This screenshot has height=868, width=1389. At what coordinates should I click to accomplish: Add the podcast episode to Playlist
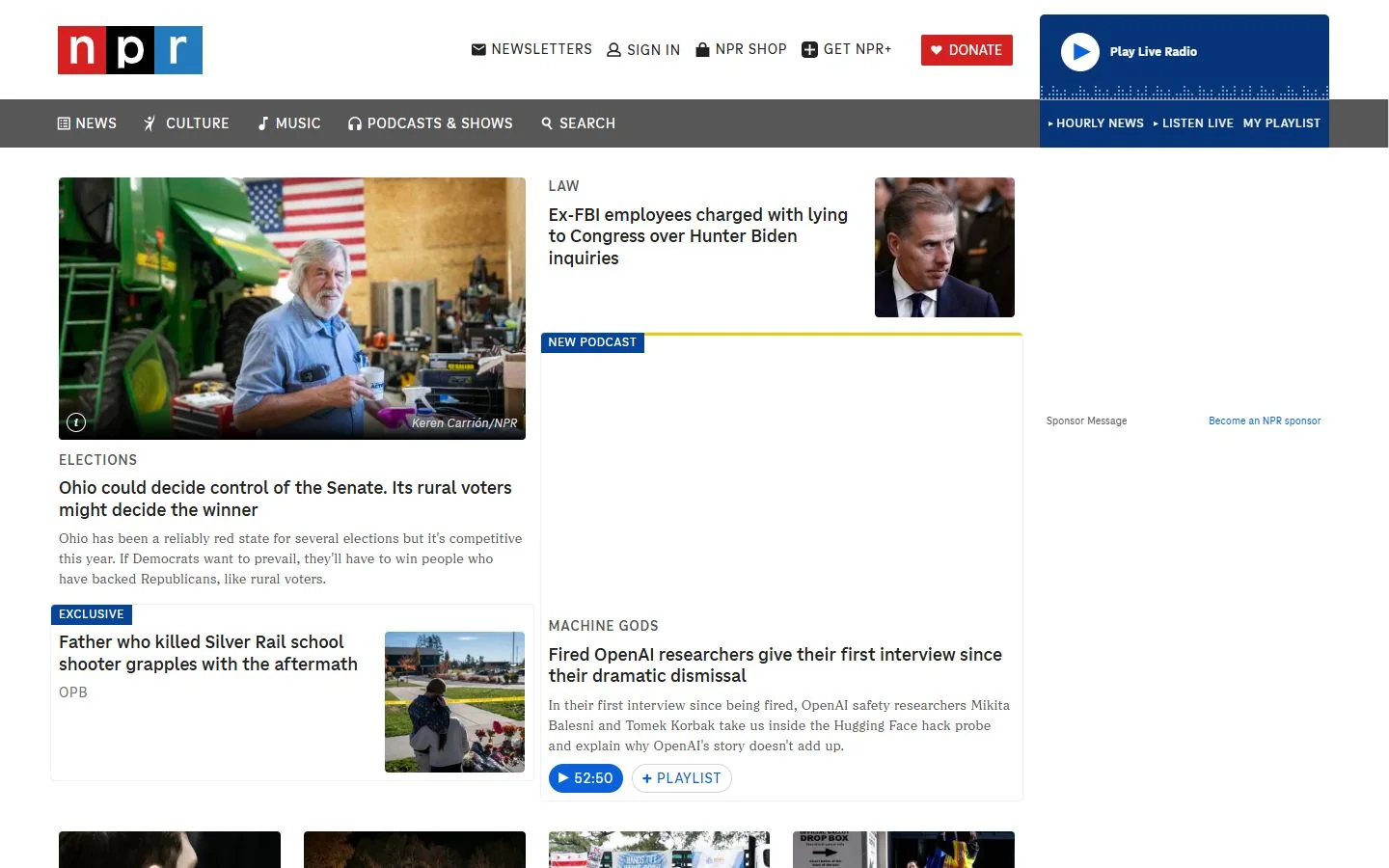tap(682, 778)
